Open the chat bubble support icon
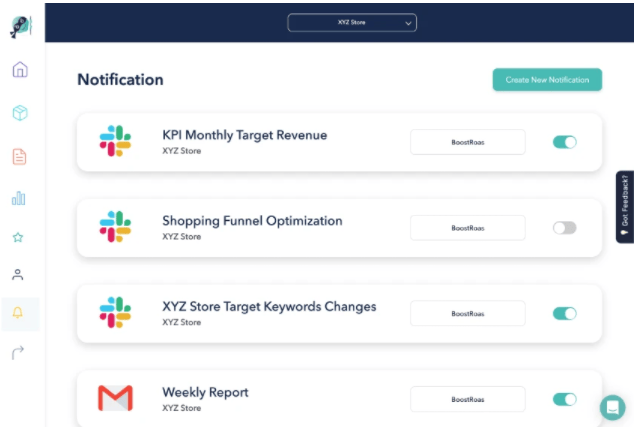The image size is (634, 427). coord(612,407)
